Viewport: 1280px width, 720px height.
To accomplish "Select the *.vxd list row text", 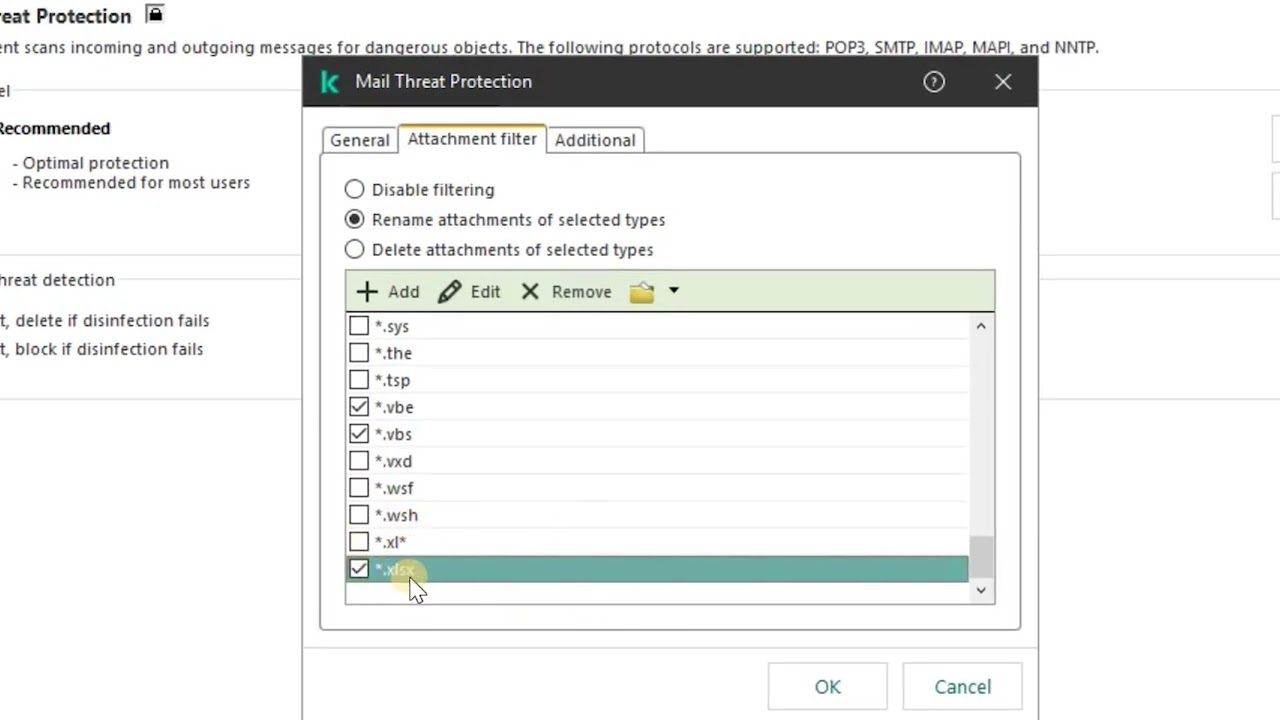I will point(393,461).
